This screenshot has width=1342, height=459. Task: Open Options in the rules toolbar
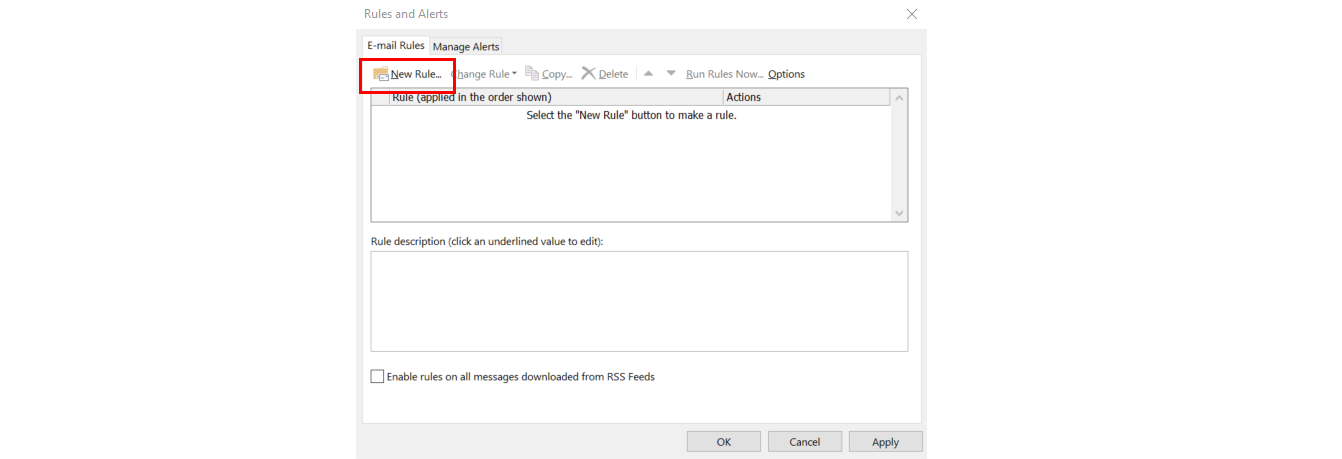point(786,74)
